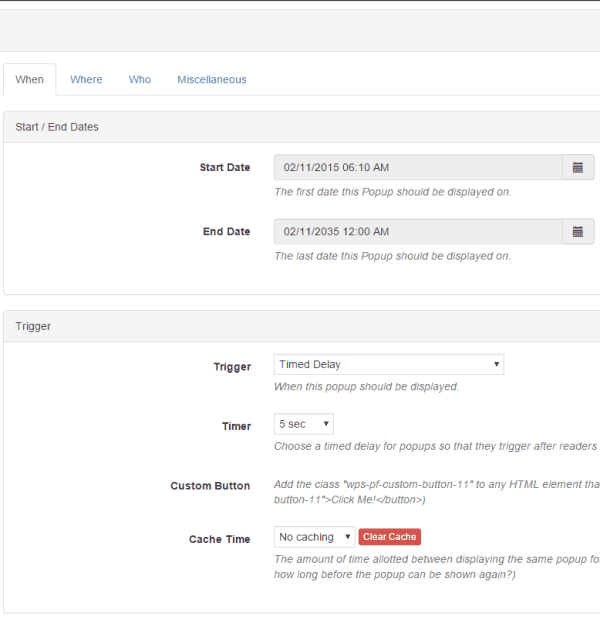Expand the Cache Time No caching dropdown
Viewport: 600px width, 627px height.
[x=314, y=537]
